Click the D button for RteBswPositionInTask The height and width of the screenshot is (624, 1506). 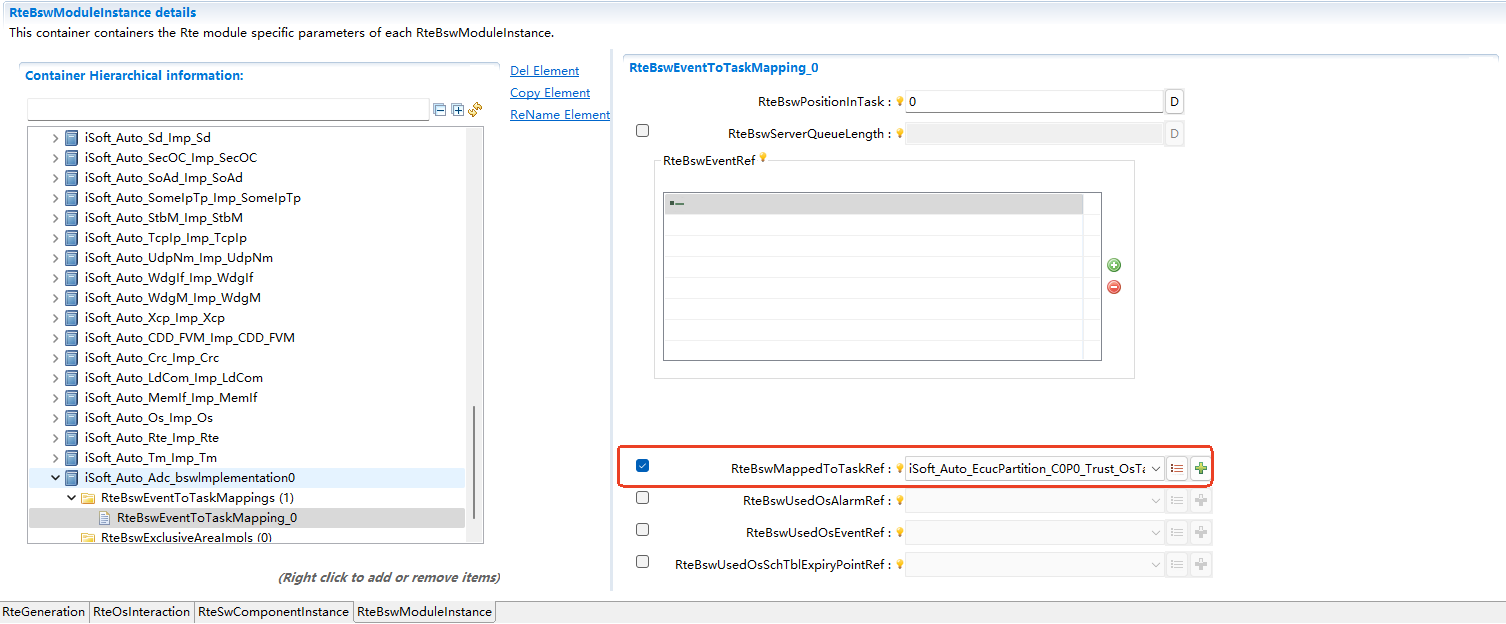click(x=1174, y=102)
